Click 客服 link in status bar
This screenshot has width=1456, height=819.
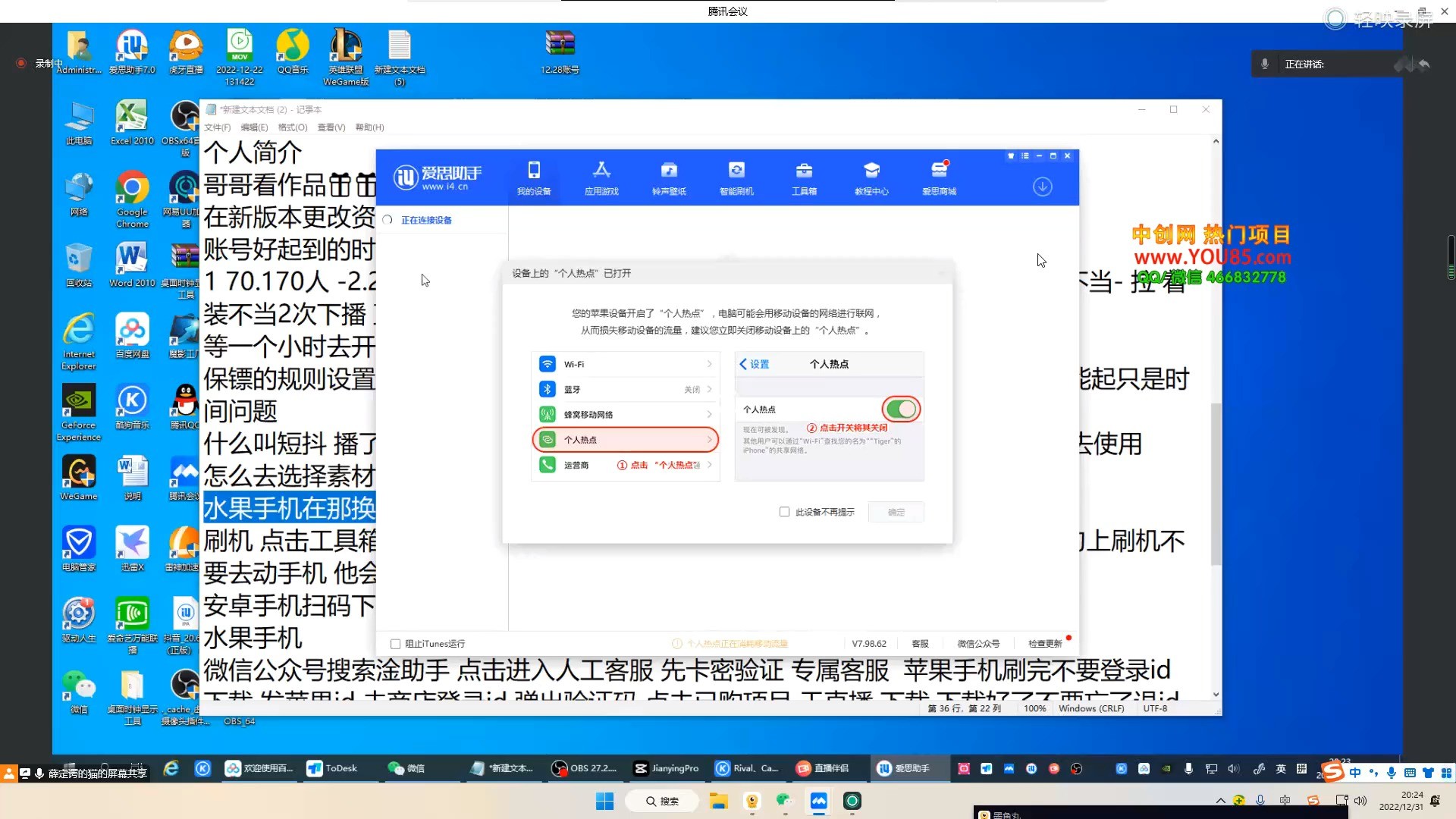[x=920, y=644]
